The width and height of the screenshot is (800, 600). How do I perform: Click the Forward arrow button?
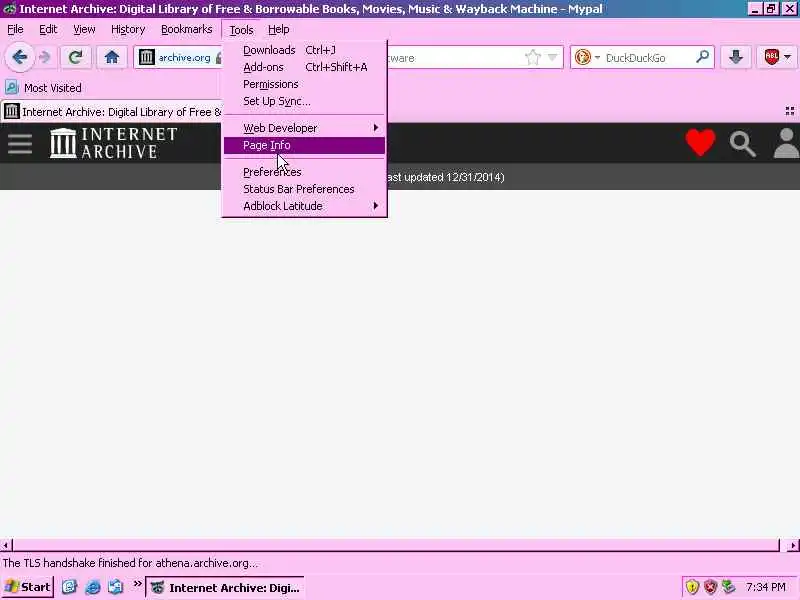pyautogui.click(x=45, y=58)
